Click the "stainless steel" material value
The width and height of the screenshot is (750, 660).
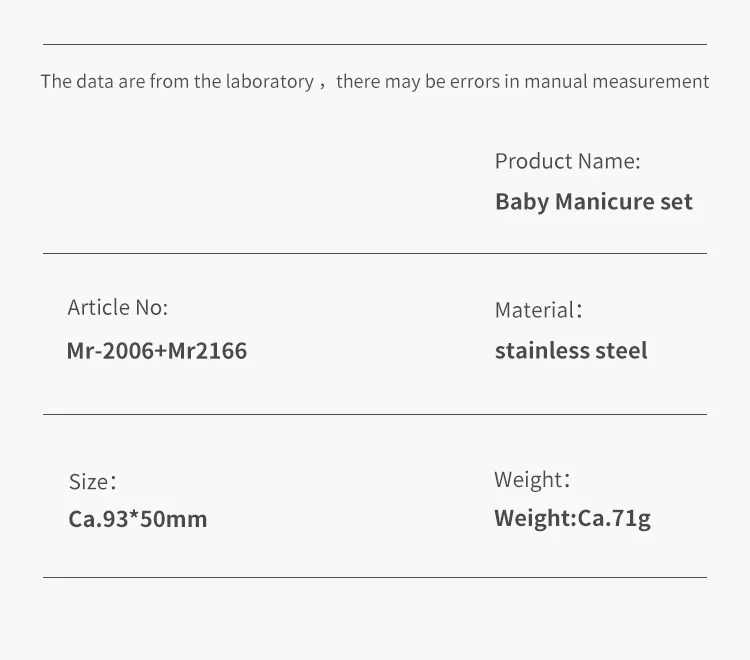point(571,351)
